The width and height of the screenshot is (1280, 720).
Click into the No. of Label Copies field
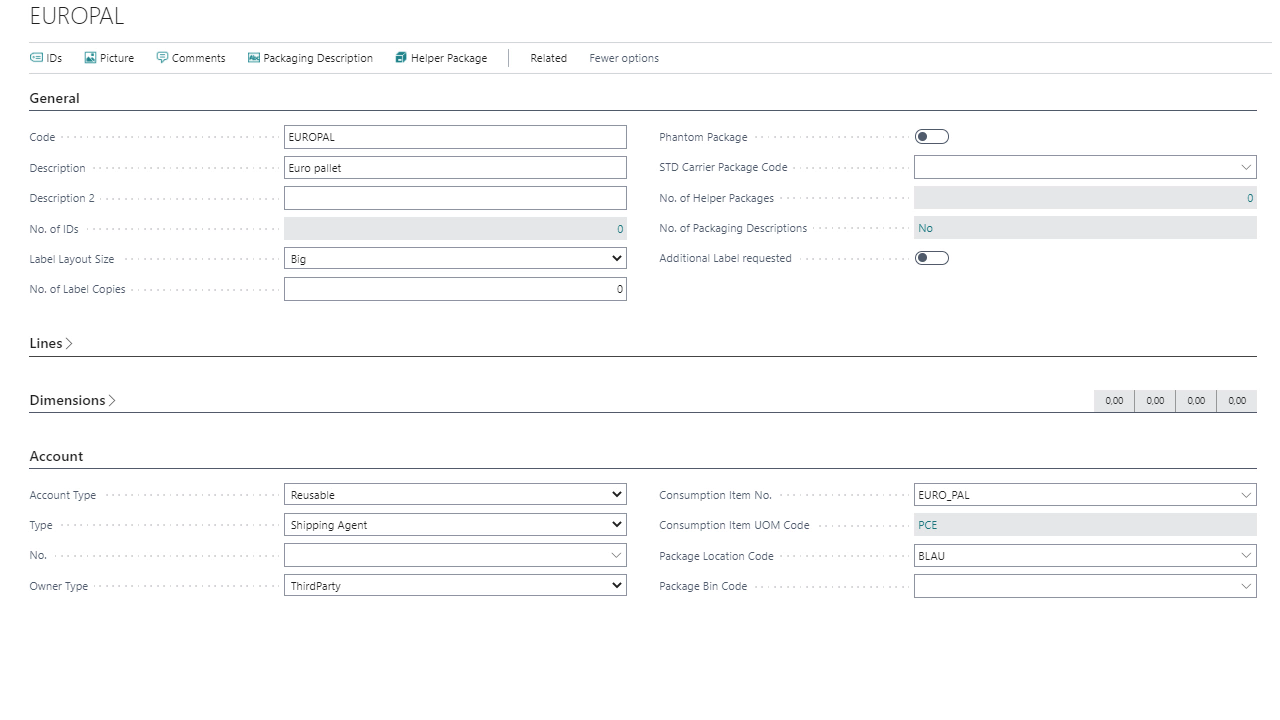point(455,289)
